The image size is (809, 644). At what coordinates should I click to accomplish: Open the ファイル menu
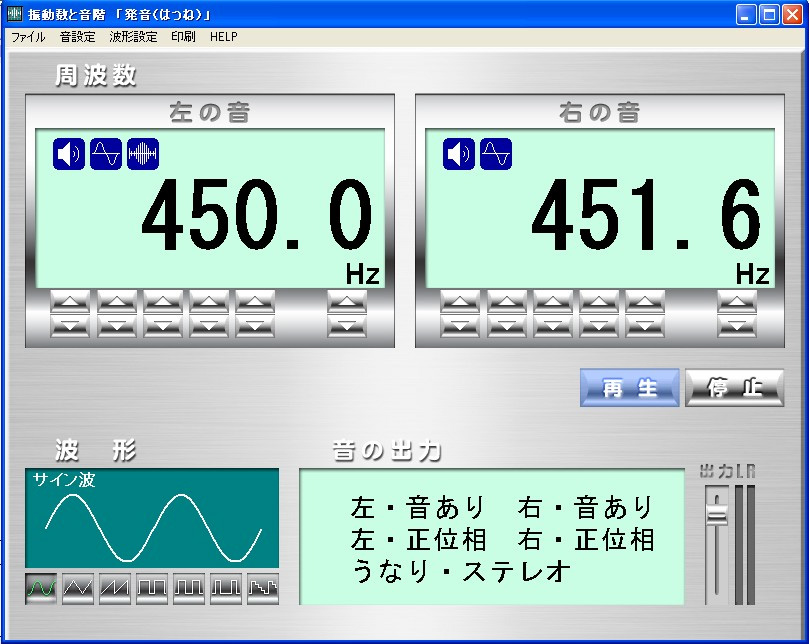28,37
